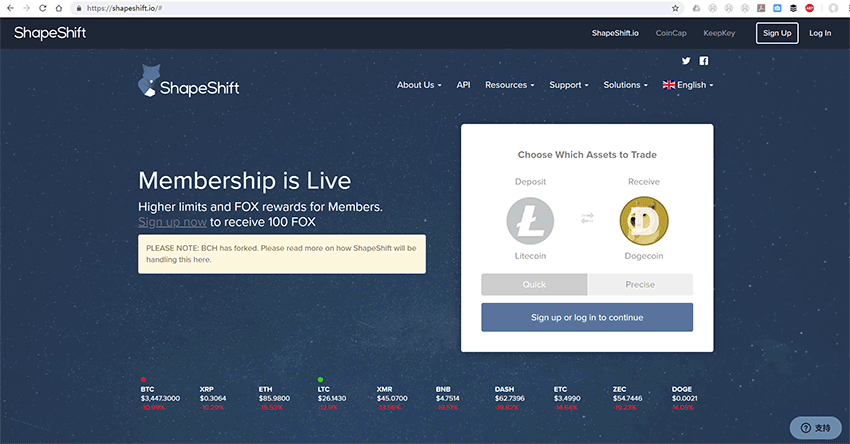Click the ETH ticker price $85.9800
This screenshot has width=850, height=444.
[x=274, y=398]
